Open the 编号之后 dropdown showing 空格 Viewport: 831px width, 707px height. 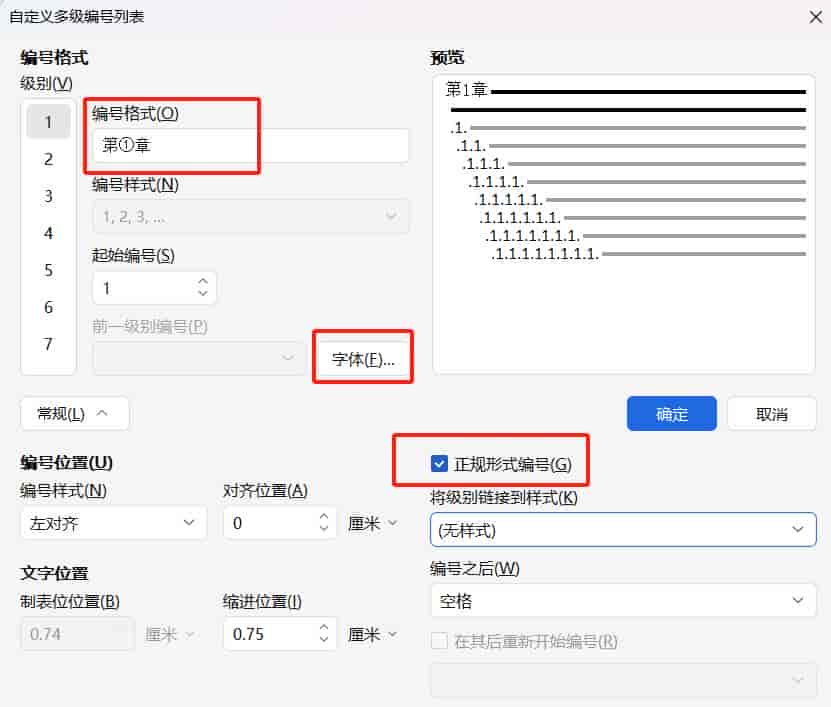click(623, 600)
